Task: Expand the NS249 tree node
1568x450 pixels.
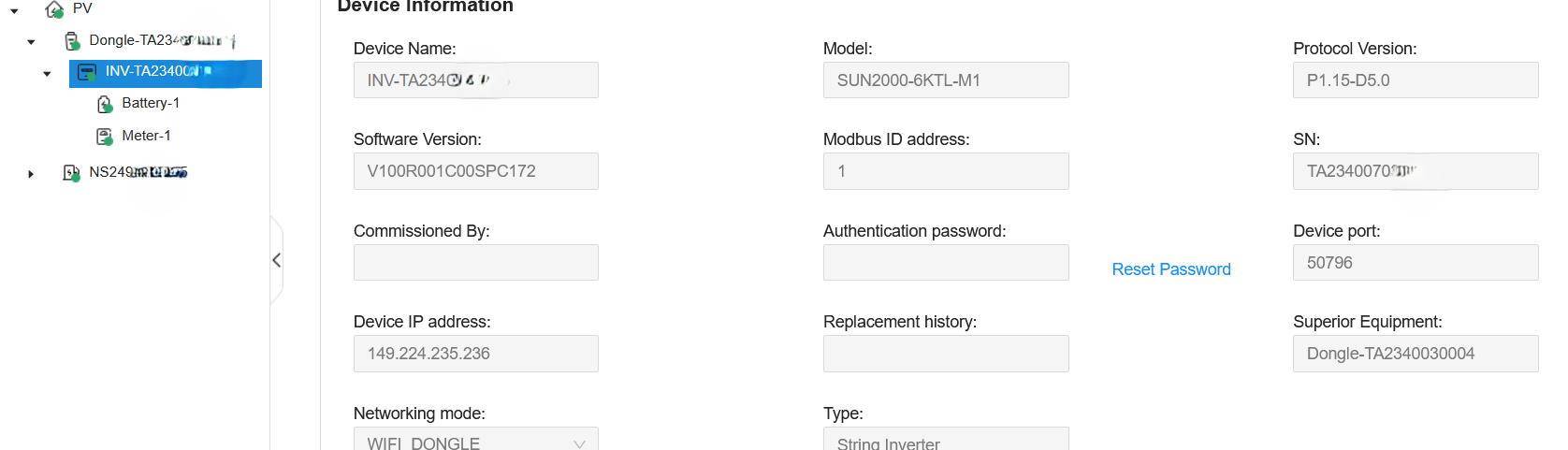Action: (x=31, y=174)
